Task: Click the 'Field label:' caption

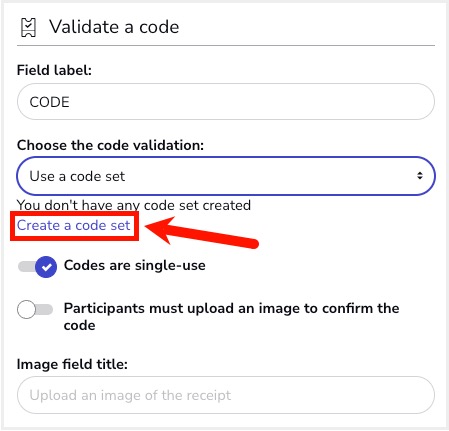Action: coord(54,70)
